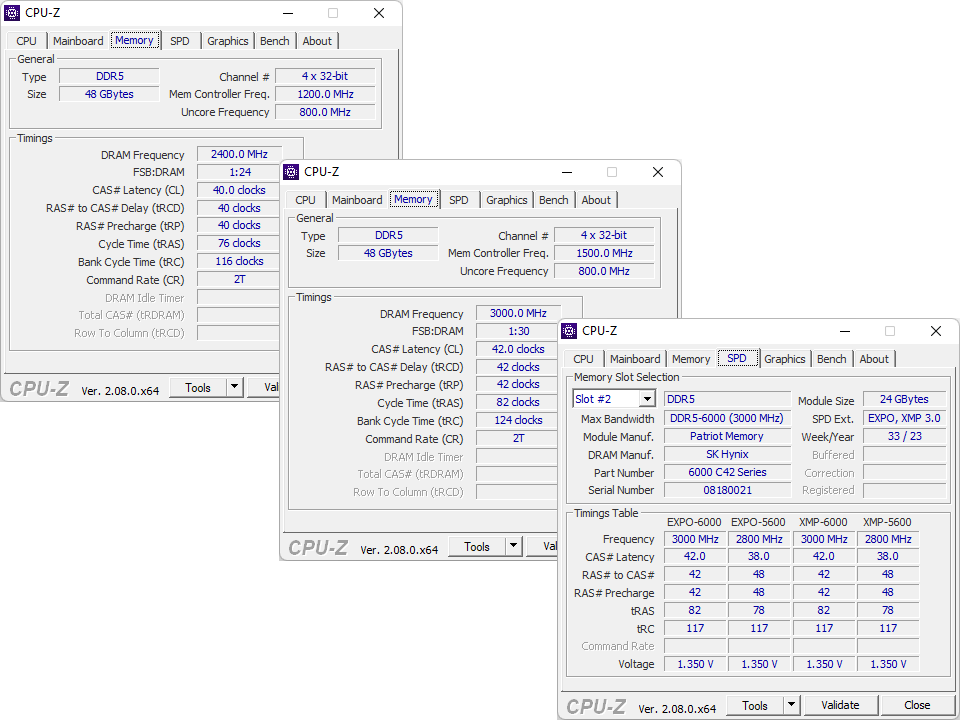Click the XMP-5600 column header in Timings Table
The height and width of the screenshot is (720, 960).
click(887, 522)
